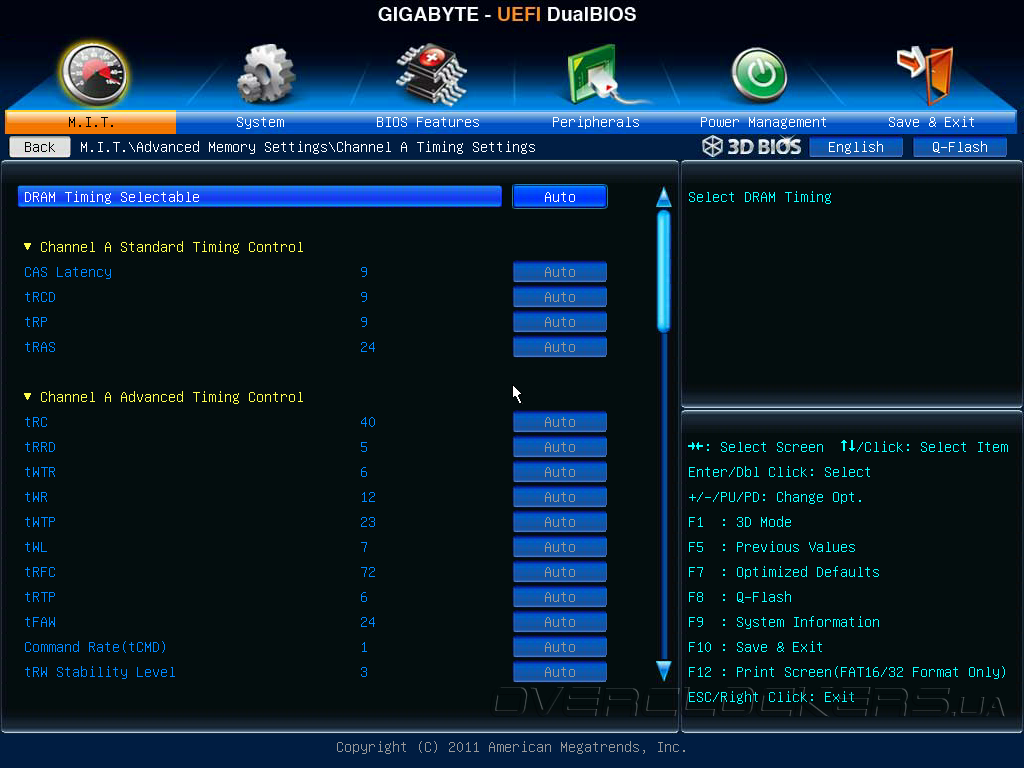1024x768 pixels.
Task: Click the M.I.T. speedometer gauge icon
Action: coord(93,74)
